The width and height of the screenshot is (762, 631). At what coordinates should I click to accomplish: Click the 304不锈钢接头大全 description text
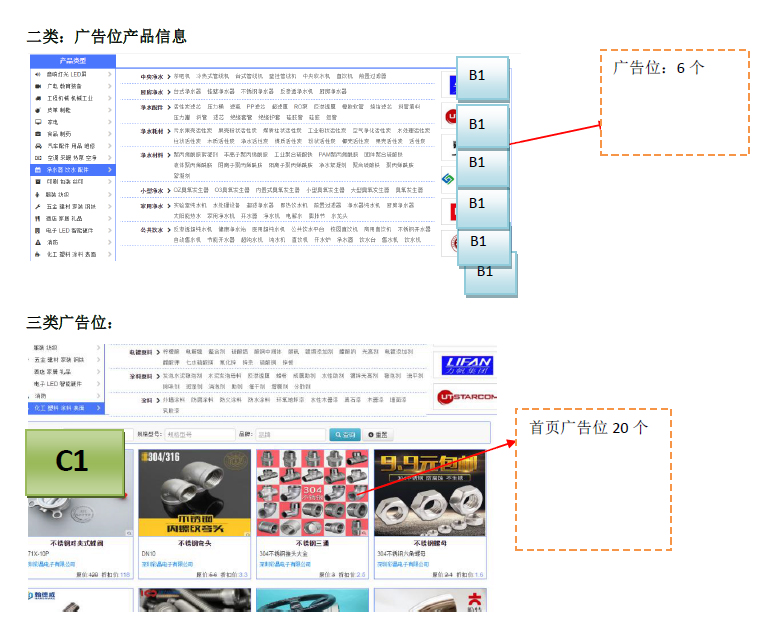(283, 554)
